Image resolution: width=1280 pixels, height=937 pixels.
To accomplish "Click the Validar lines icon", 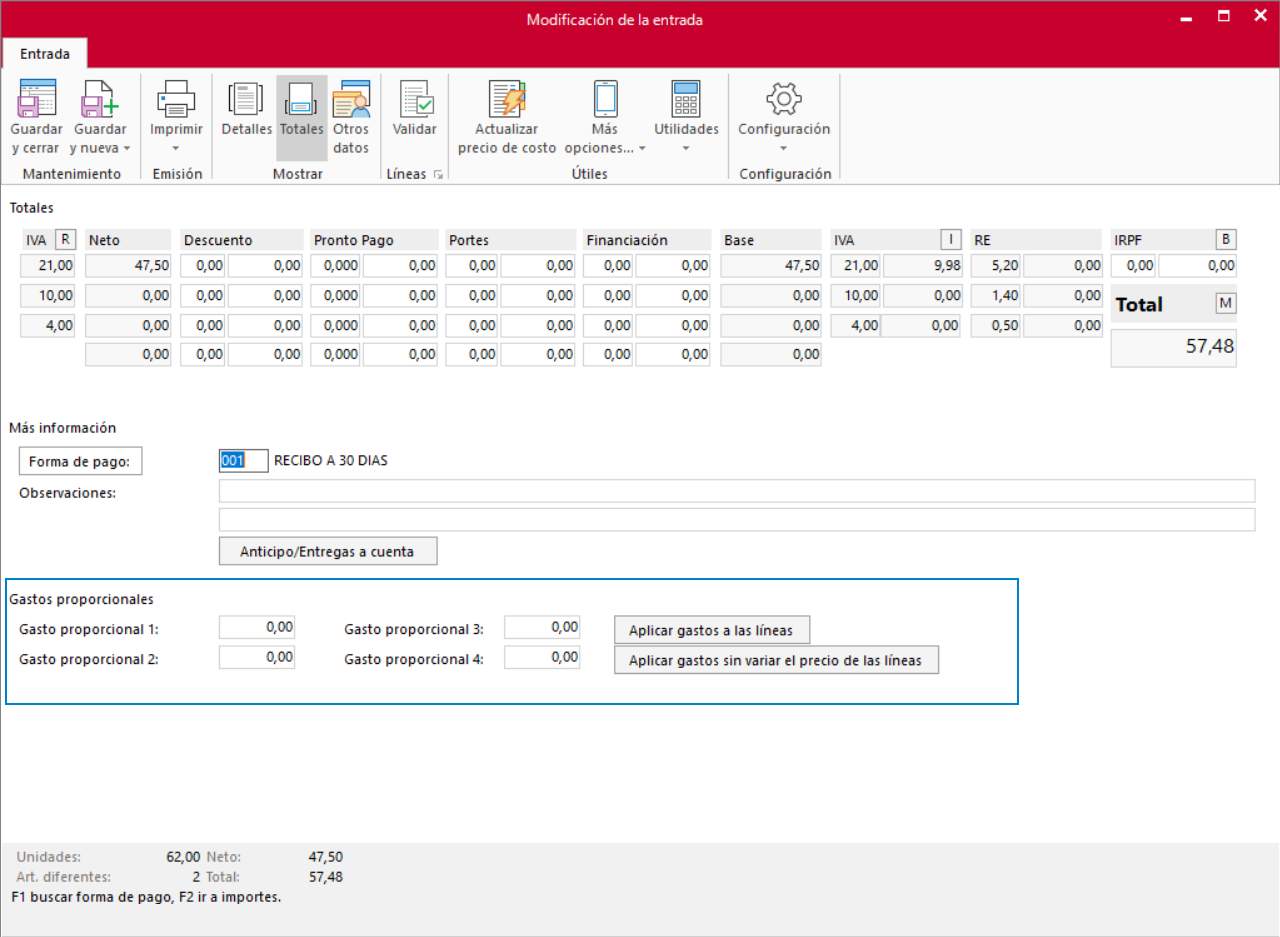I will (x=415, y=99).
